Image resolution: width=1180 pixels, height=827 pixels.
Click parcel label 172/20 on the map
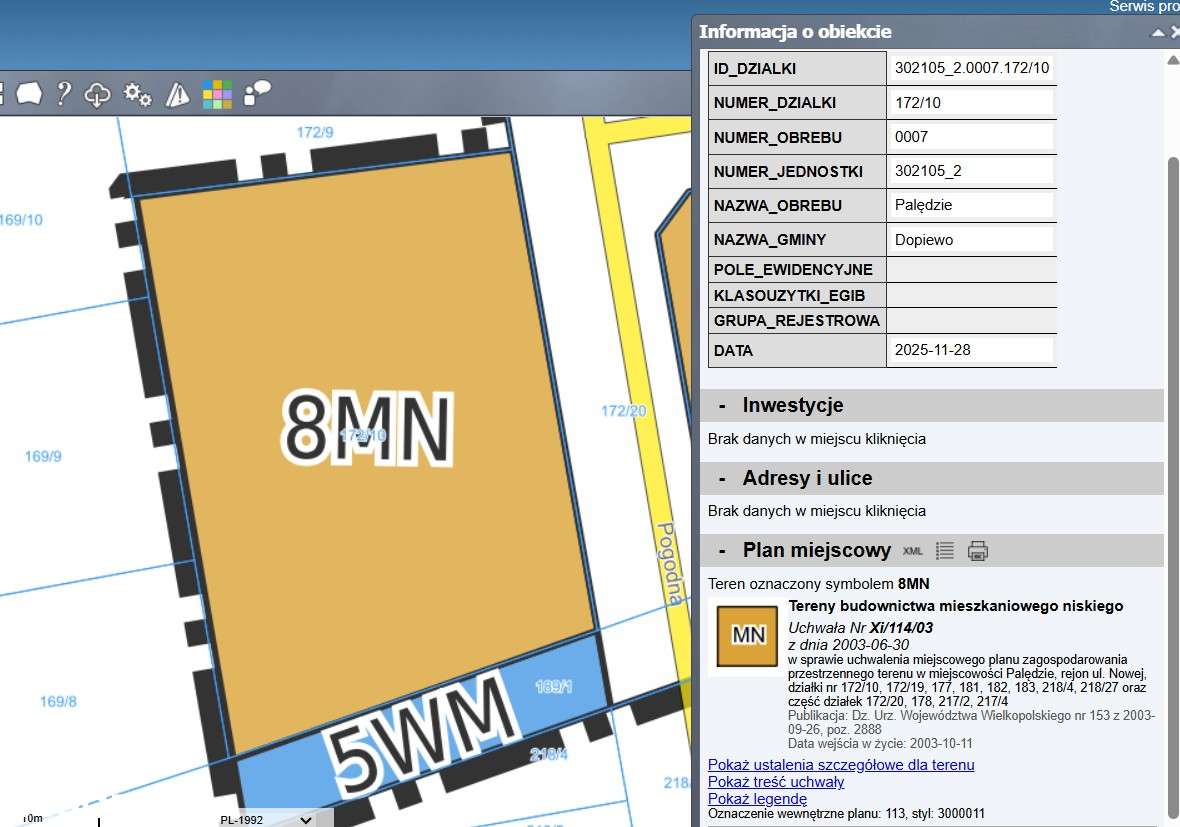point(623,411)
